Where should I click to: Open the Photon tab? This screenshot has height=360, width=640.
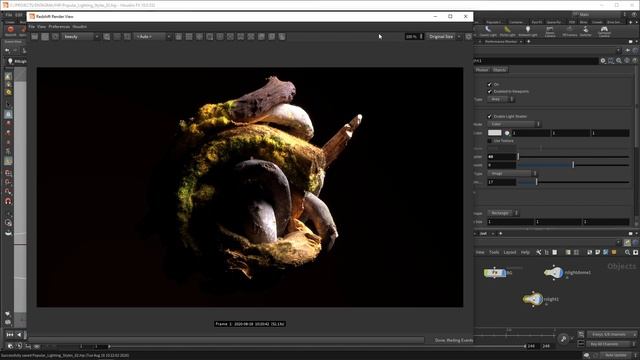(x=482, y=70)
